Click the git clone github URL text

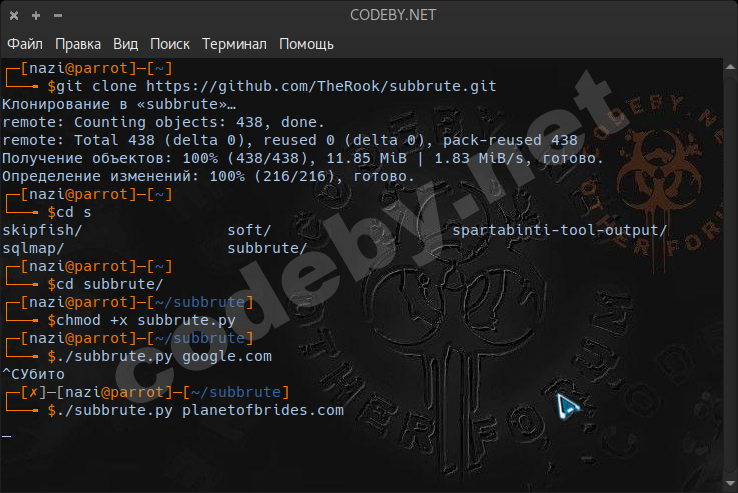321,86
